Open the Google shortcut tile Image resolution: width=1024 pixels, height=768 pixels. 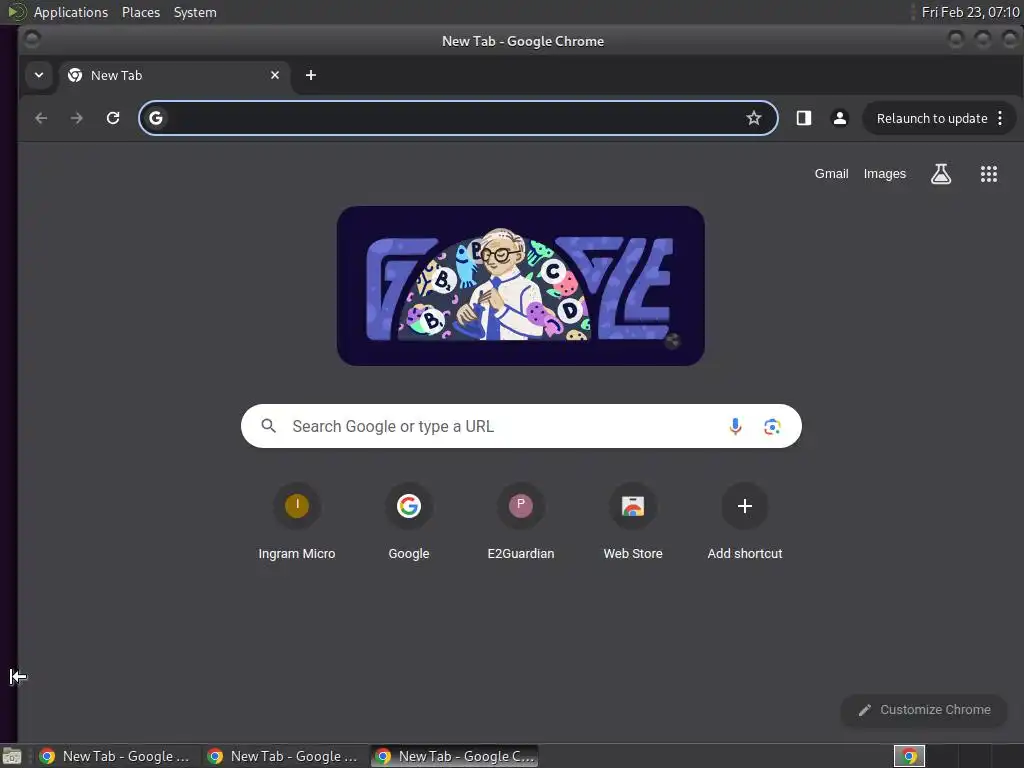tap(409, 522)
